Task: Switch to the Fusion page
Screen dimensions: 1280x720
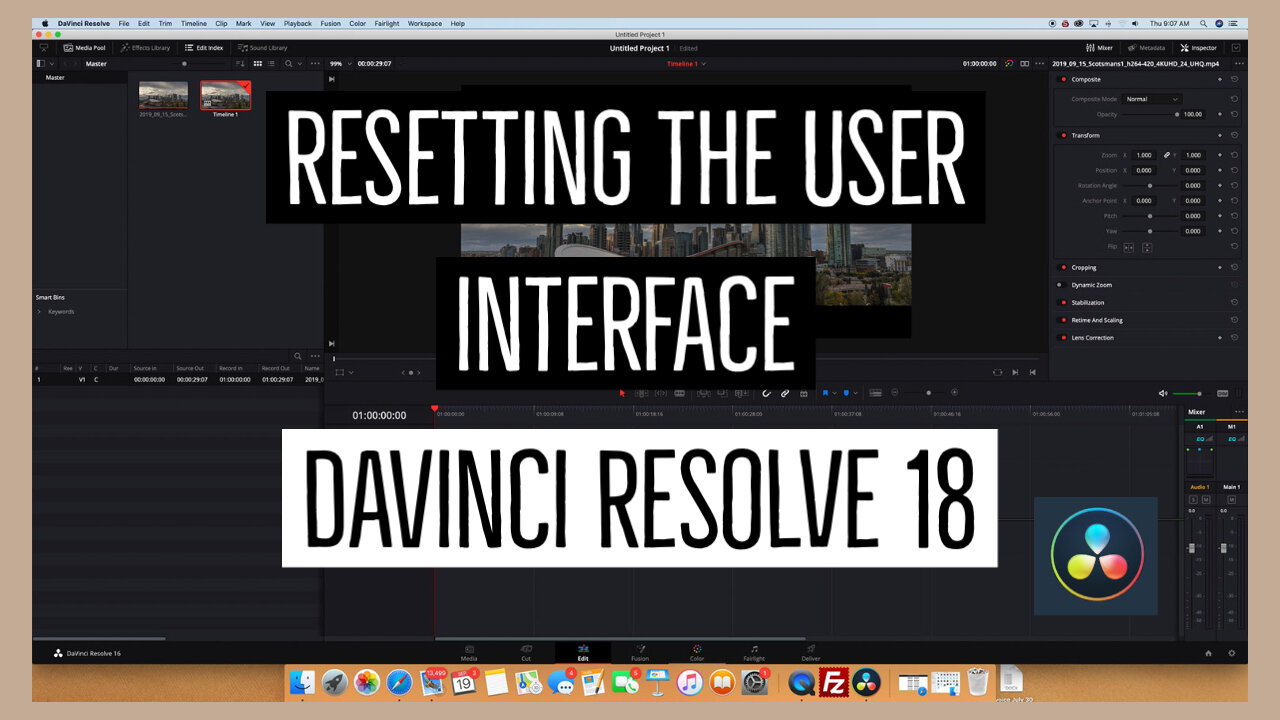Action: click(x=640, y=653)
